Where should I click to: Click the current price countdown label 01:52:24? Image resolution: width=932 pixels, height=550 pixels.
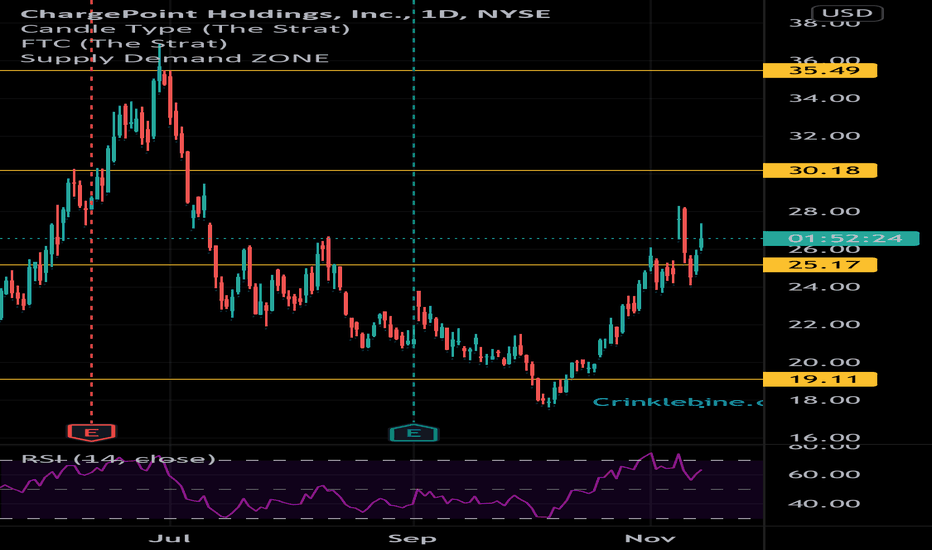click(840, 238)
